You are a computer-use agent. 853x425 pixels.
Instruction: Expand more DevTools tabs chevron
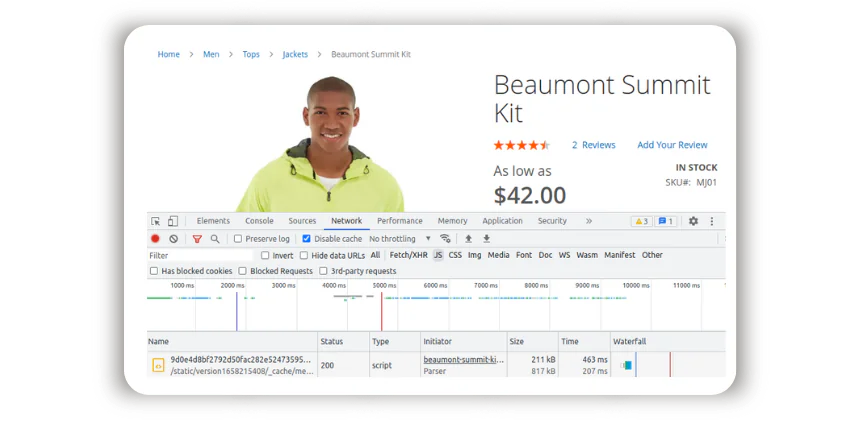(589, 221)
